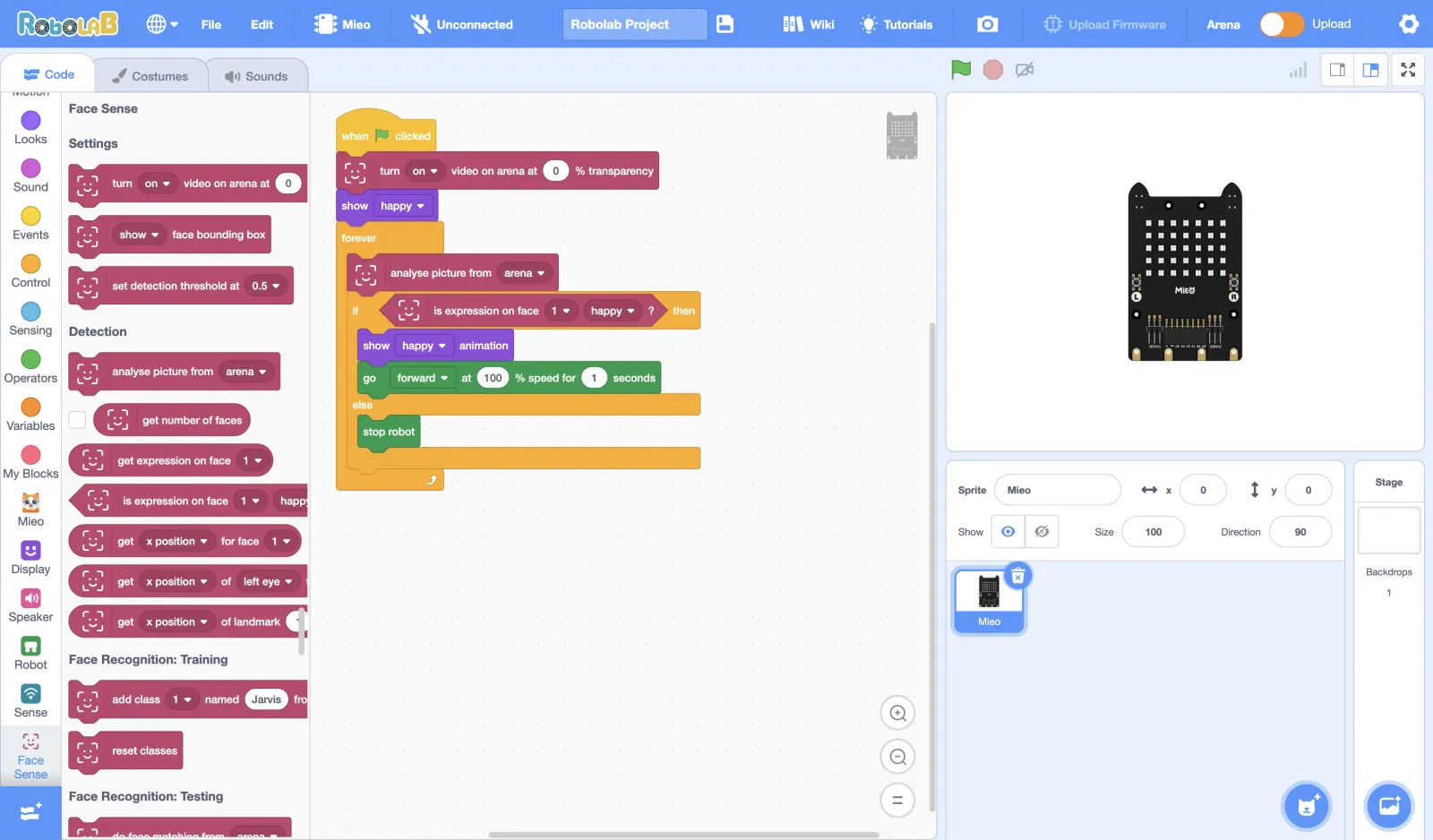Click the RoboLab logo
The width and height of the screenshot is (1433, 840).
click(67, 24)
